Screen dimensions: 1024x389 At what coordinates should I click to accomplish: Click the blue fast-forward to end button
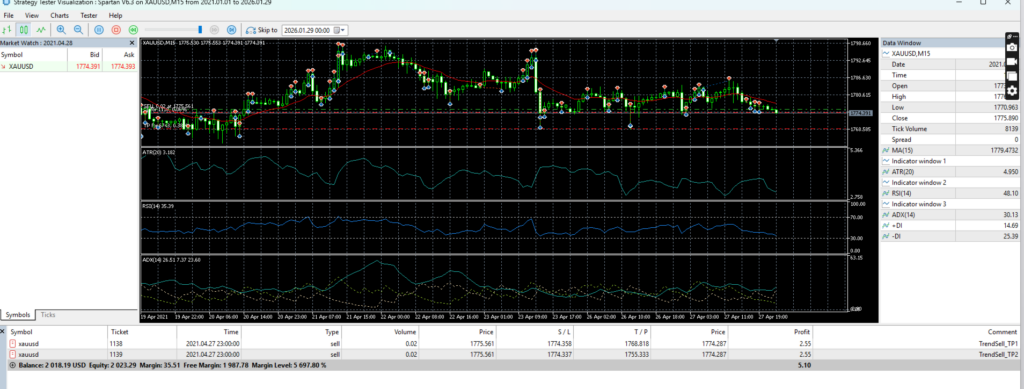click(x=231, y=29)
